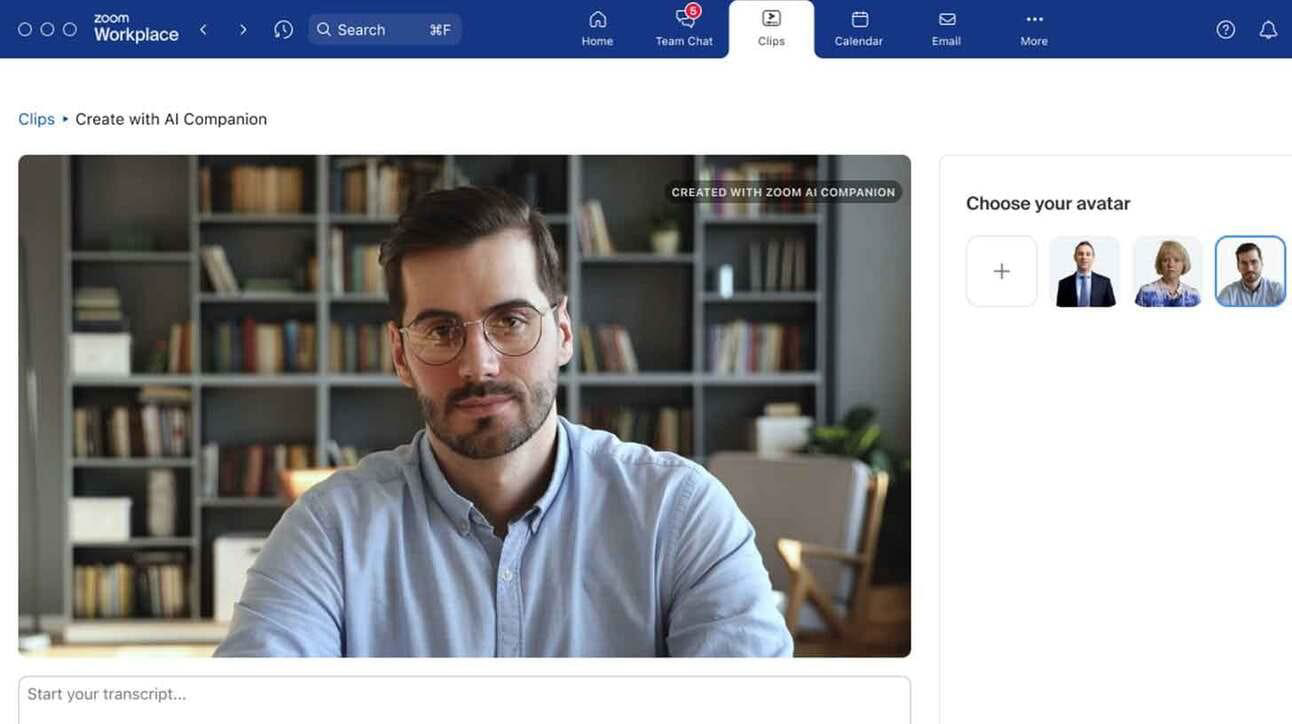Switch to the Clips tab

pos(770,25)
